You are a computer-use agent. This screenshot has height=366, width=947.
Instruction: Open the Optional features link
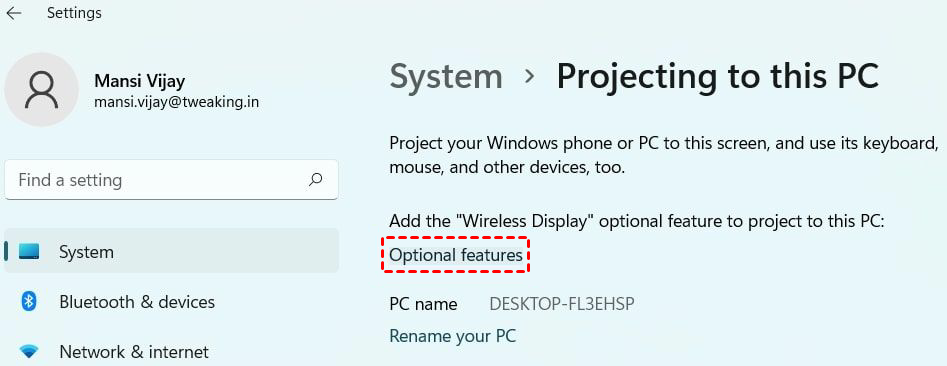(x=456, y=255)
